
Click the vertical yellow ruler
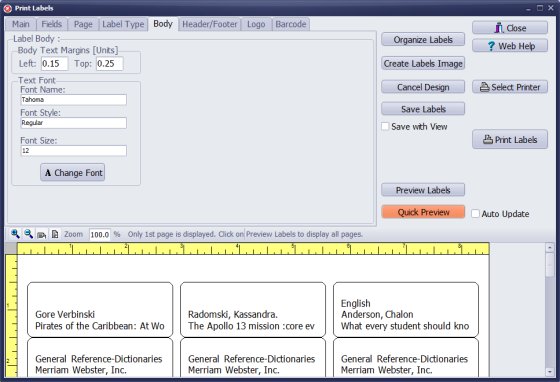(x=11, y=316)
